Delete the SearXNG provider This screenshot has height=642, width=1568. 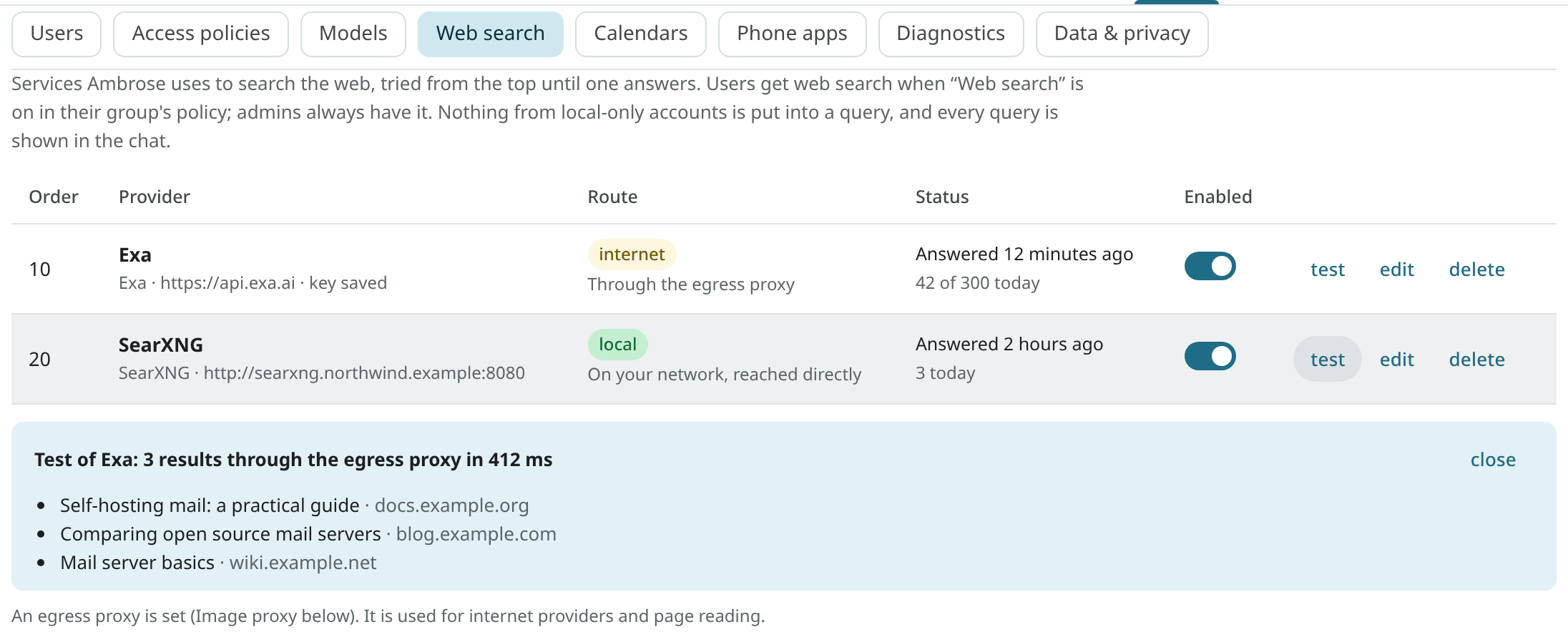1477,360
